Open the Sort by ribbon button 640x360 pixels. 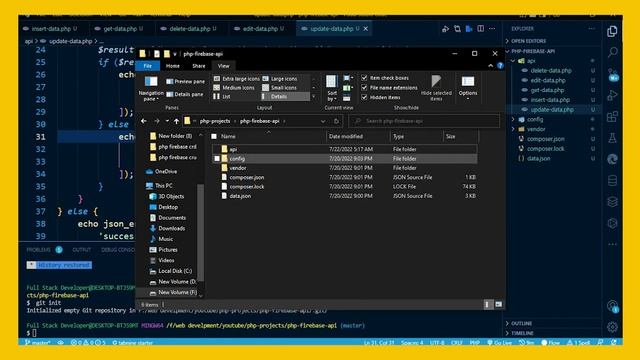331,88
